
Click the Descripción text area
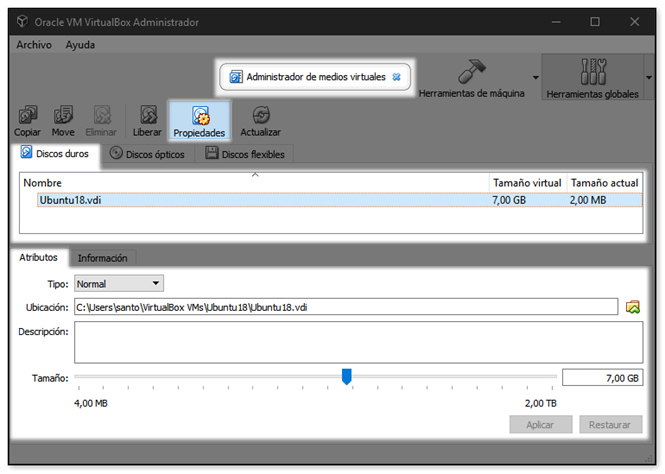358,342
